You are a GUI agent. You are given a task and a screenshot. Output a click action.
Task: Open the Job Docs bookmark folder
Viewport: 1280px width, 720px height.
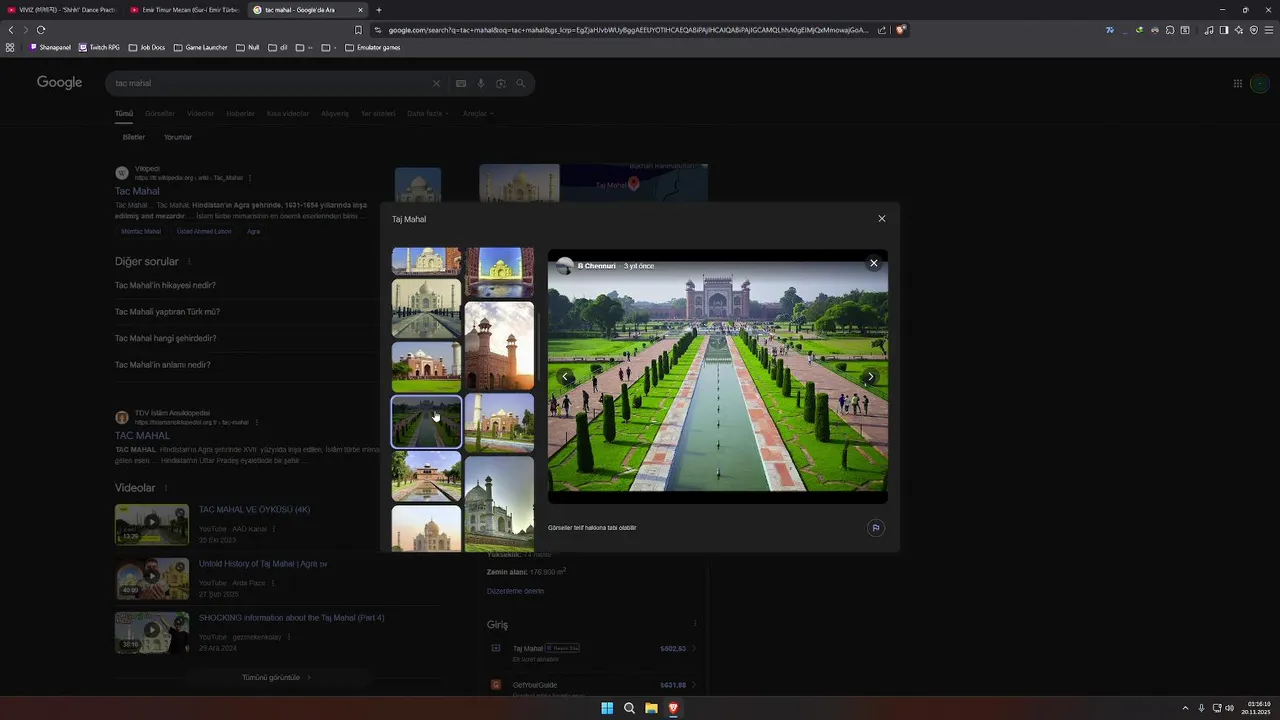pyautogui.click(x=146, y=47)
